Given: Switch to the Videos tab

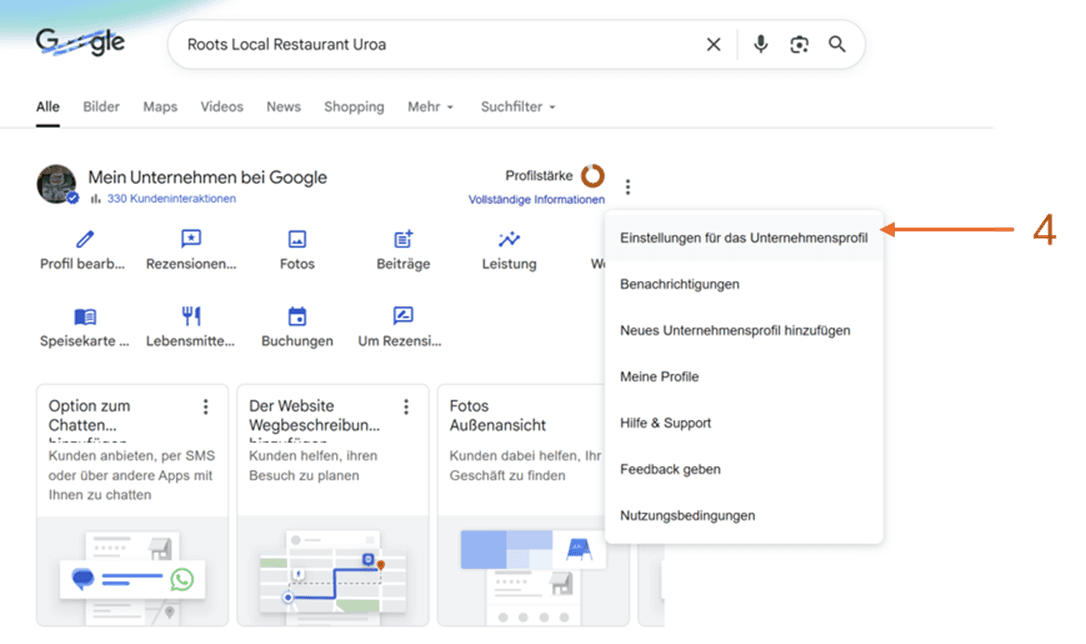Looking at the screenshot, I should 222,107.
